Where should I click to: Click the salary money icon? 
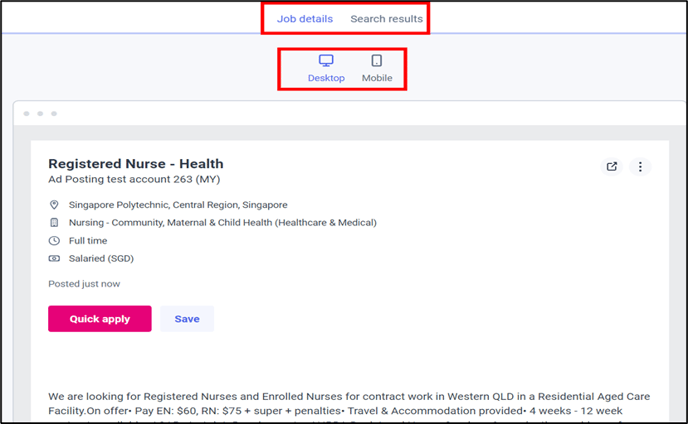click(x=54, y=259)
